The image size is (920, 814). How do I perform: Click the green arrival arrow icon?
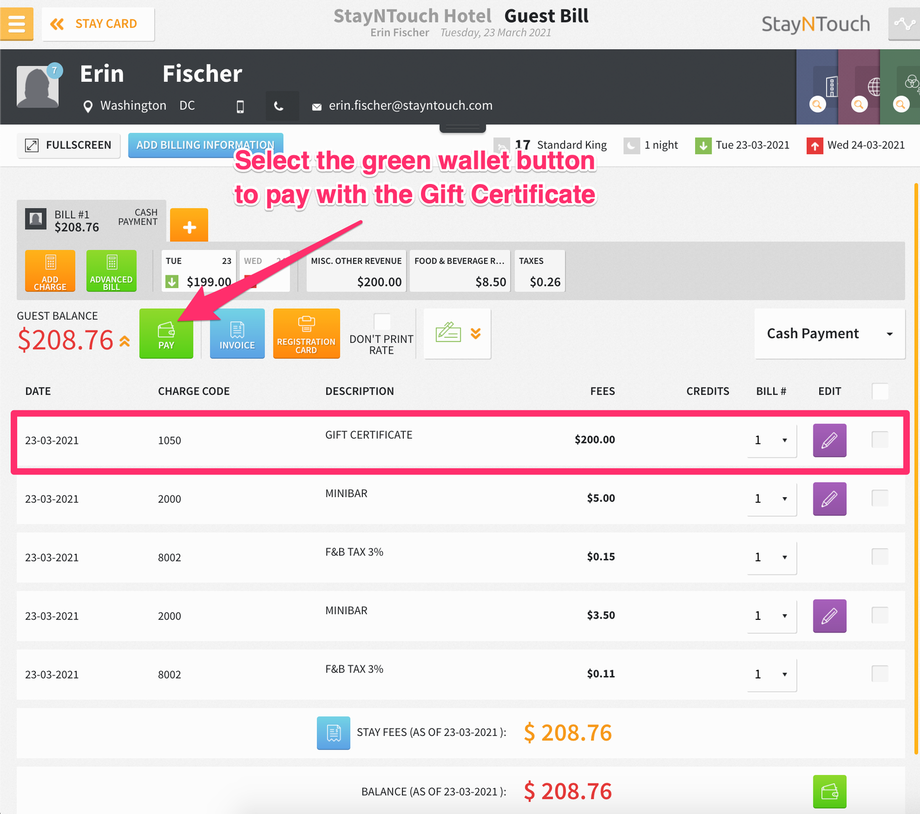(x=703, y=146)
